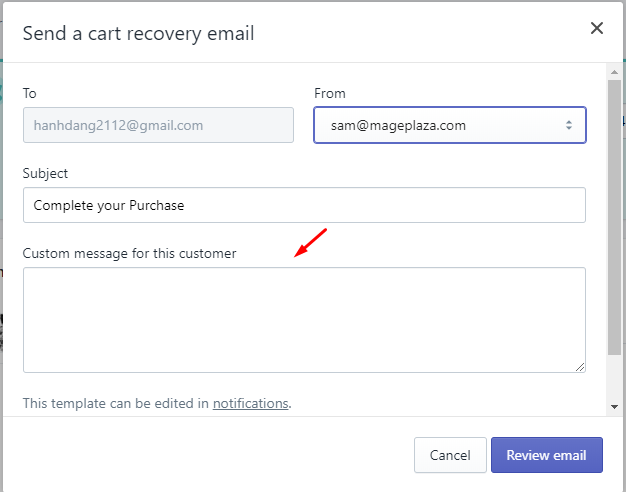Click the message box resize grip icon
This screenshot has height=492, width=626.
pyautogui.click(x=580, y=367)
